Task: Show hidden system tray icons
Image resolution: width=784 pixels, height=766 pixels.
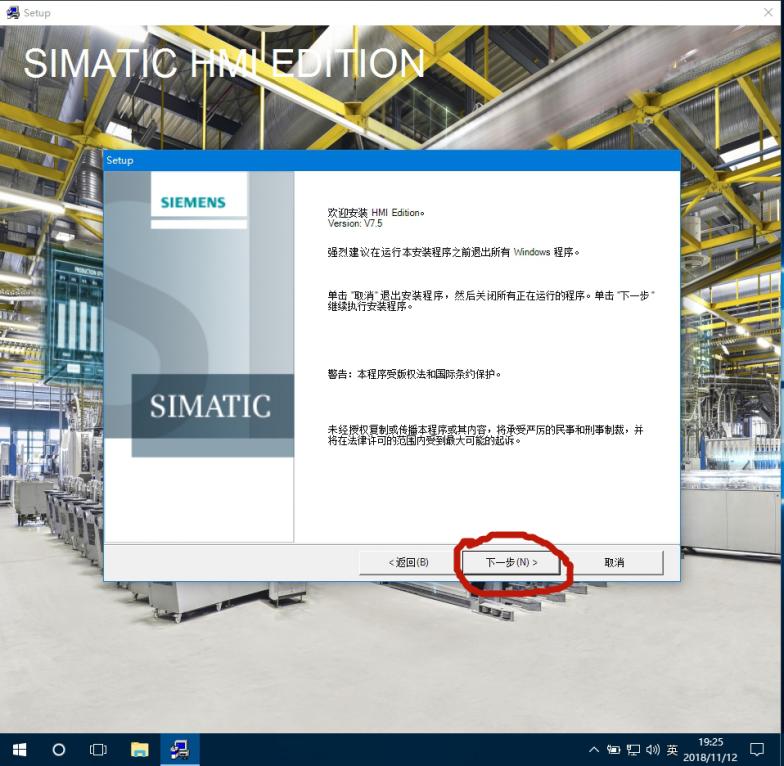Action: point(594,750)
